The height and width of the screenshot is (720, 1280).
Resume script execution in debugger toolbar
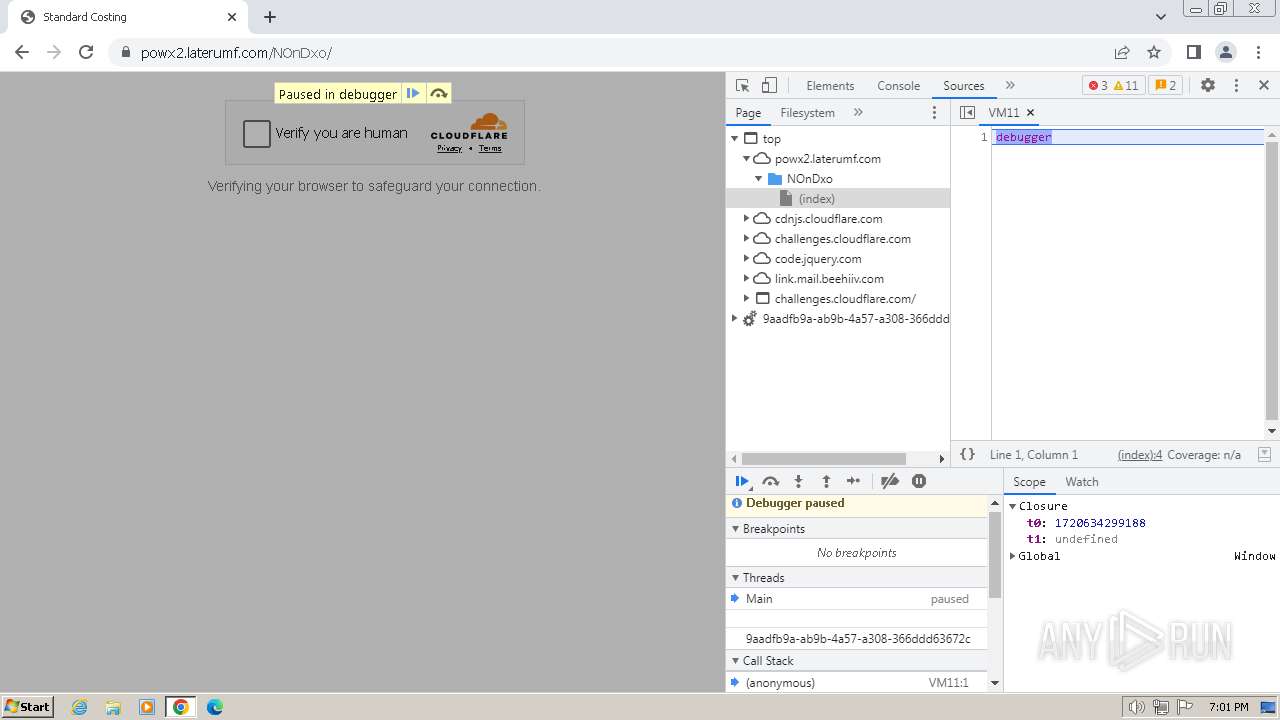point(742,481)
